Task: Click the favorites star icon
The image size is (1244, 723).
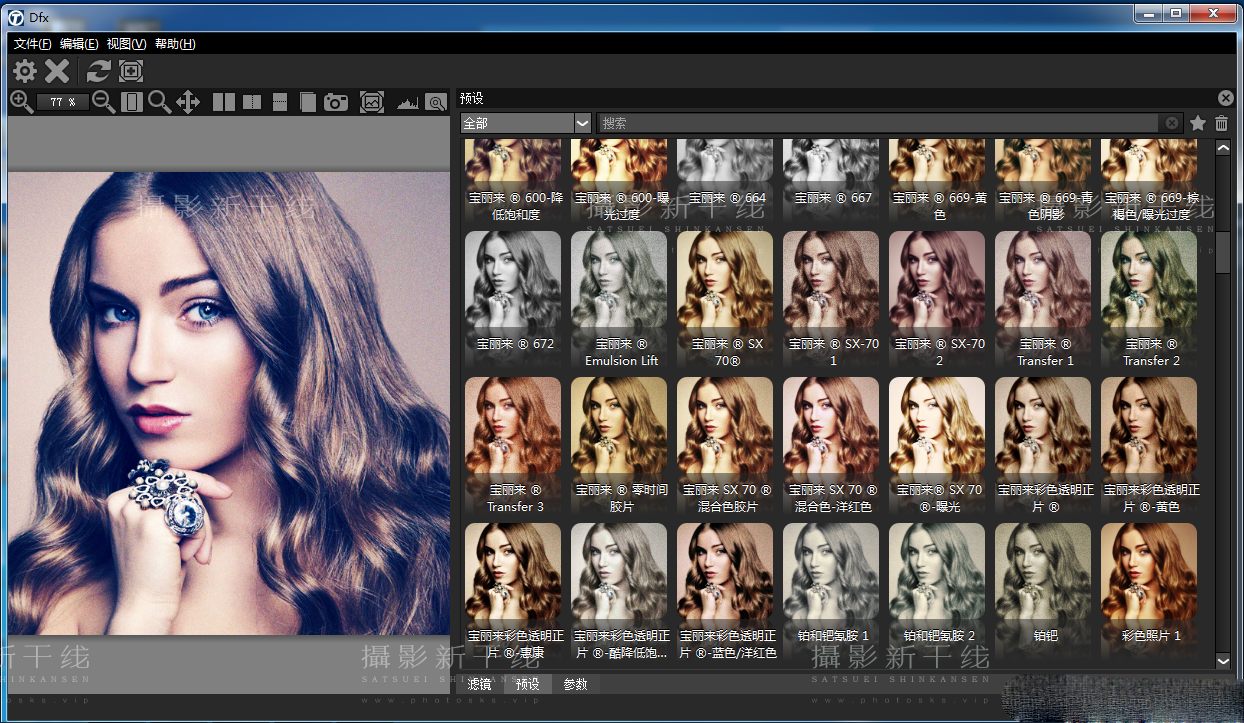Action: [x=1198, y=123]
